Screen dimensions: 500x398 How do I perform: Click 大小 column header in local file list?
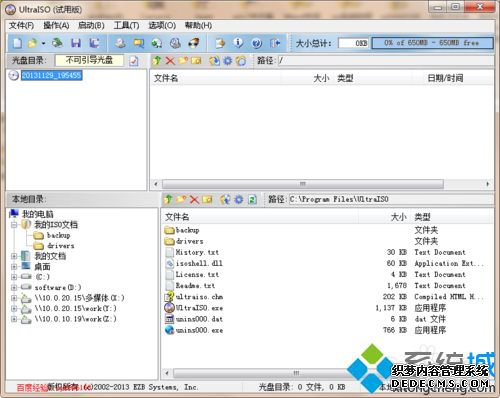(399, 217)
